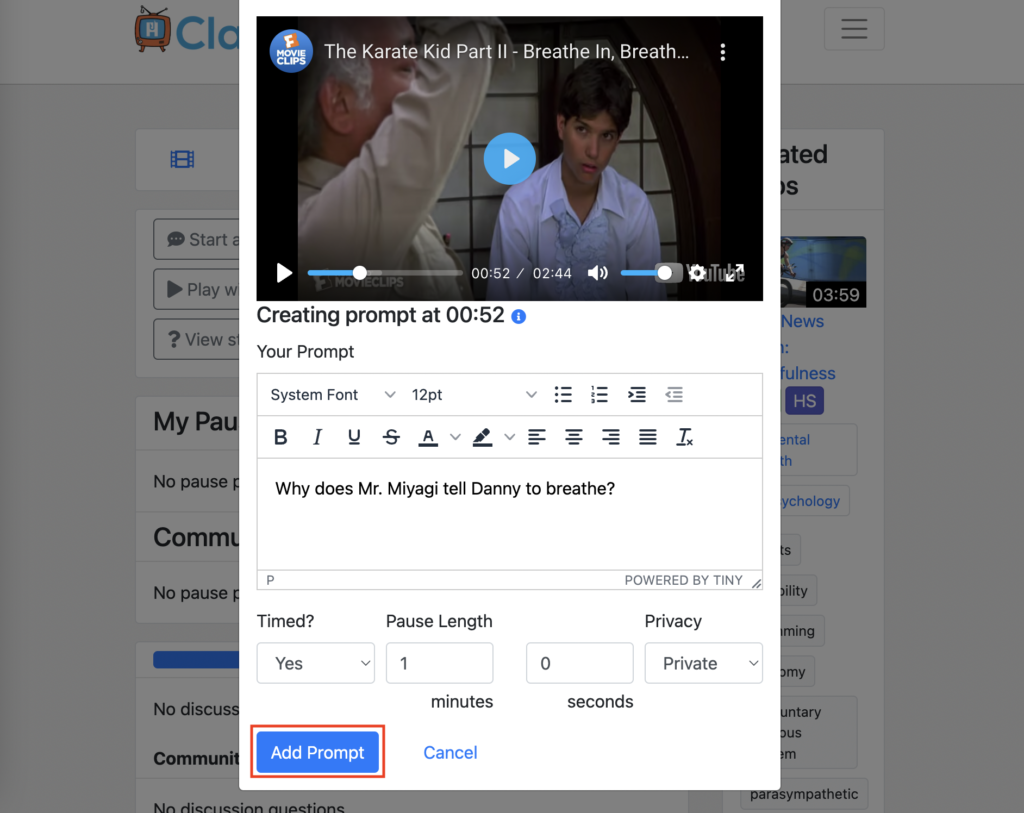Click the Cancel link
The image size is (1024, 813).
[450, 752]
